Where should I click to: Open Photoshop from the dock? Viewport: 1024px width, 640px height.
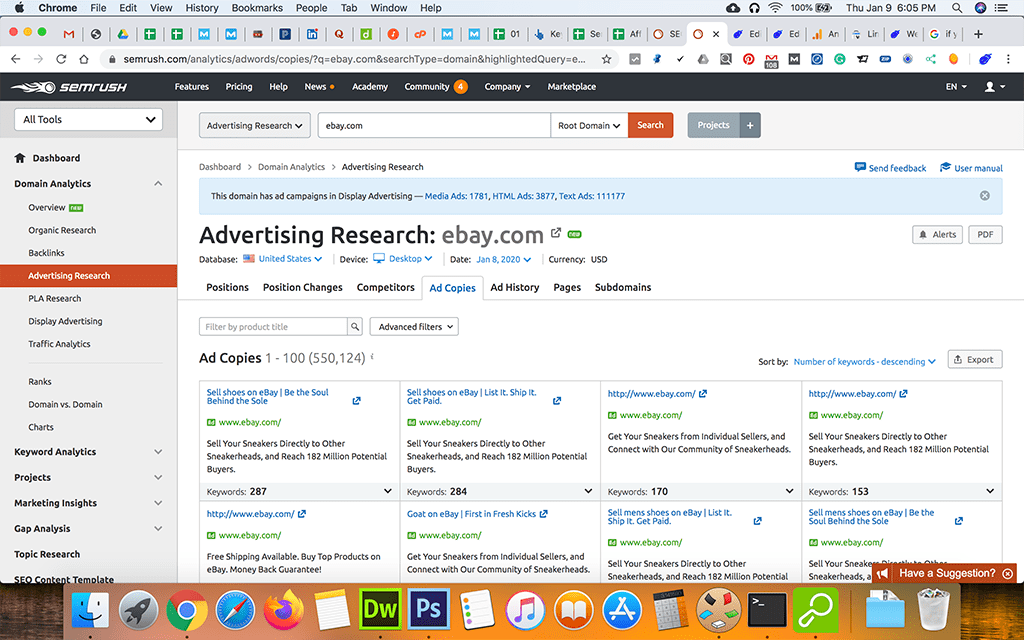428,610
